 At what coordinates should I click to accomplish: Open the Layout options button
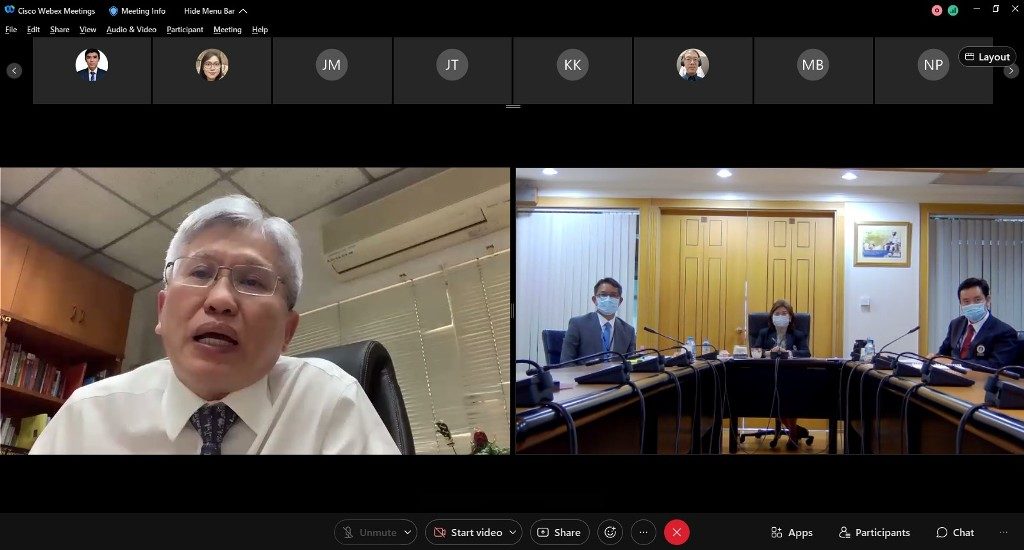987,57
